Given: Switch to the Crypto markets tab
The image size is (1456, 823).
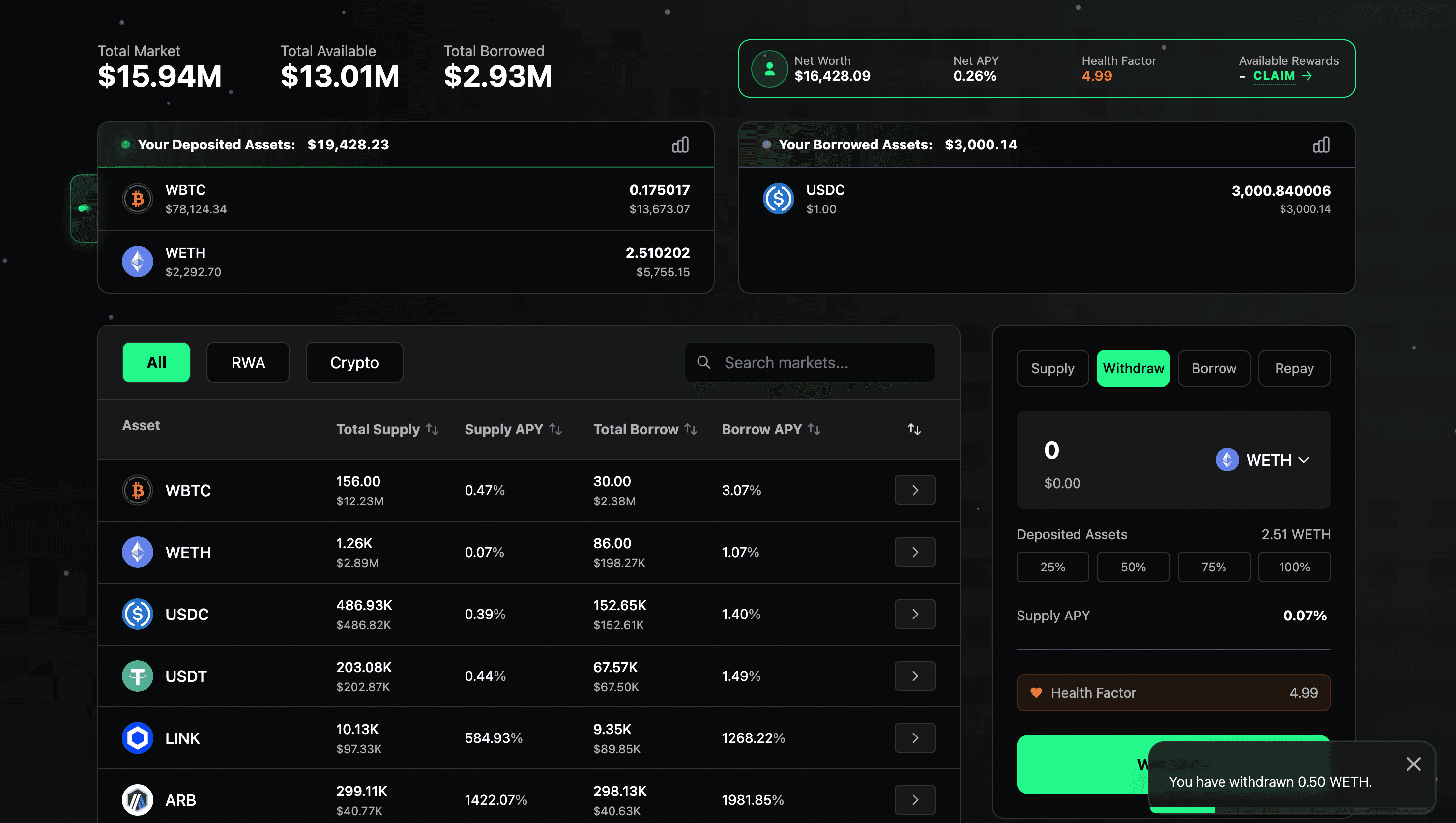Looking at the screenshot, I should tap(354, 362).
